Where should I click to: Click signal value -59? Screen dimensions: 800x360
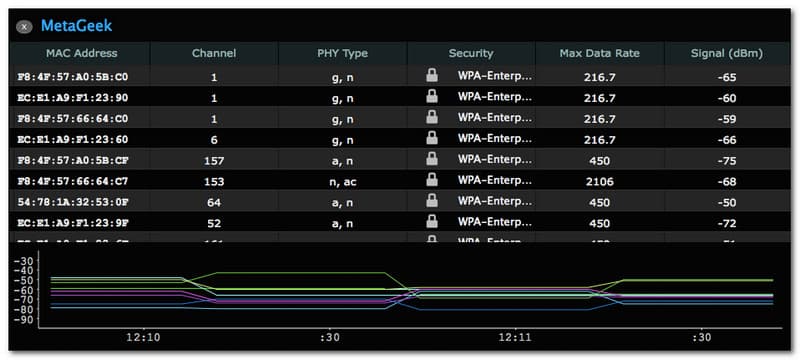[x=727, y=120]
